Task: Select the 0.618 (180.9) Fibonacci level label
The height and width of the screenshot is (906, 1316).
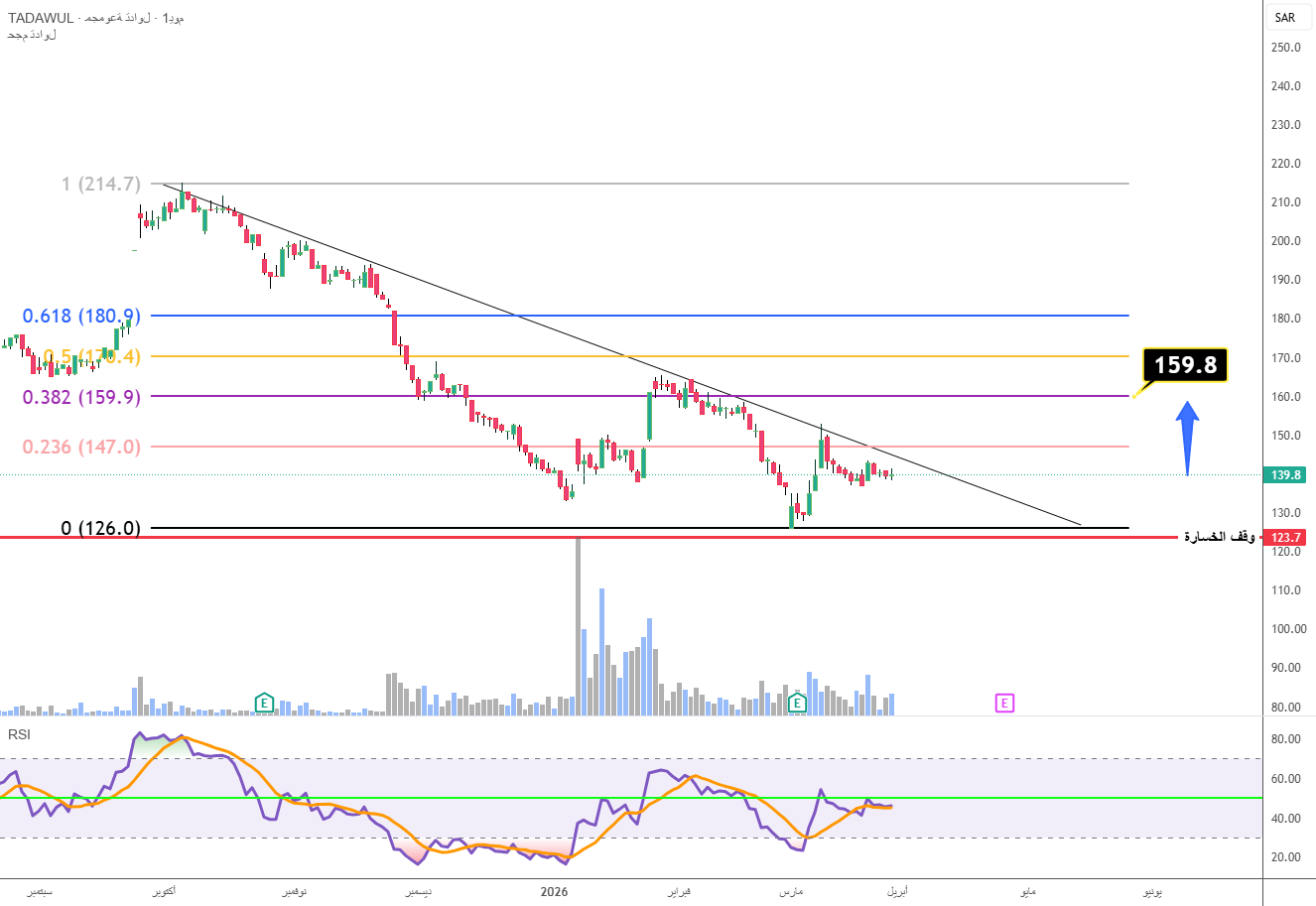Action: pyautogui.click(x=81, y=316)
